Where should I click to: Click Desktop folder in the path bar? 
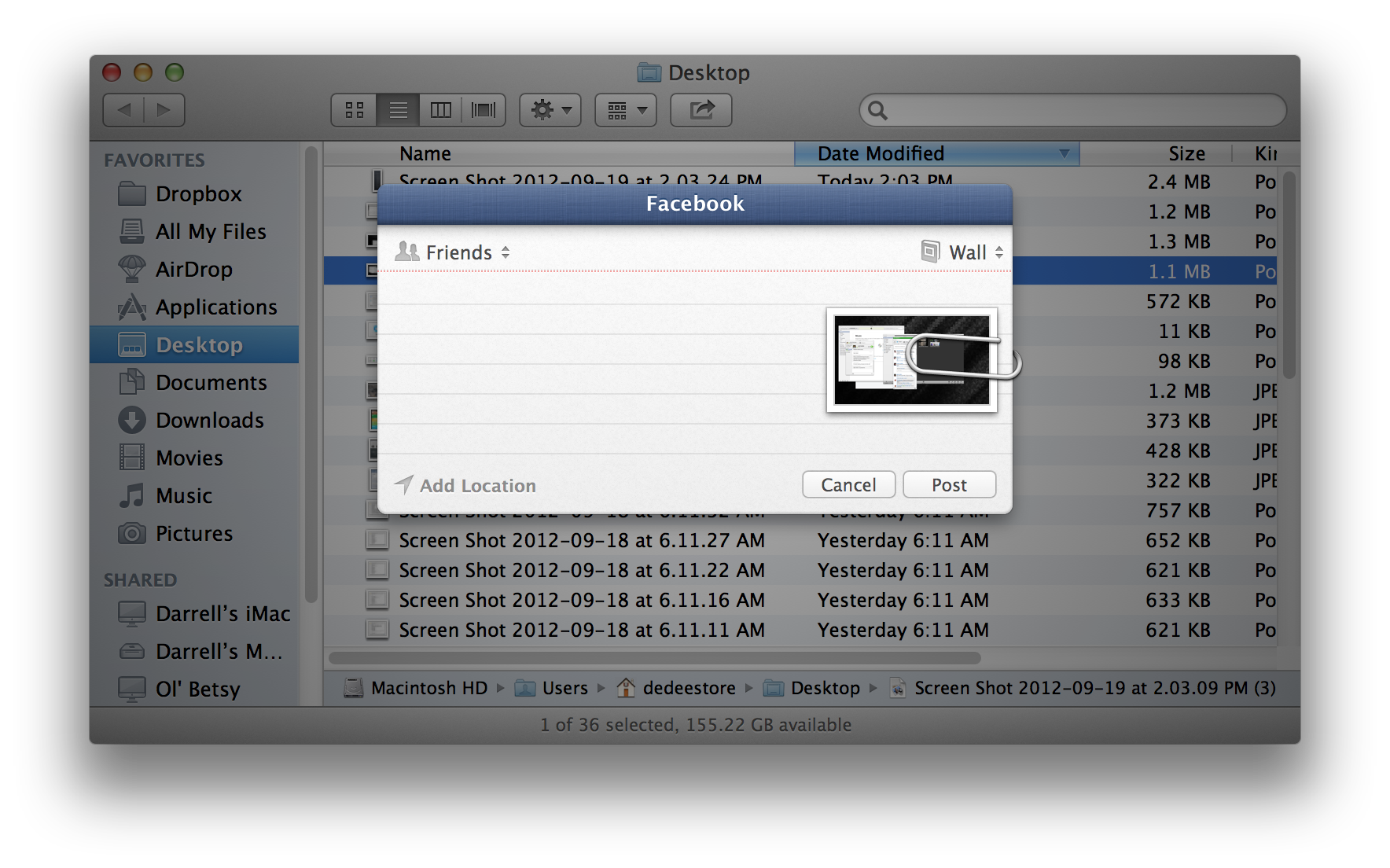tap(812, 688)
